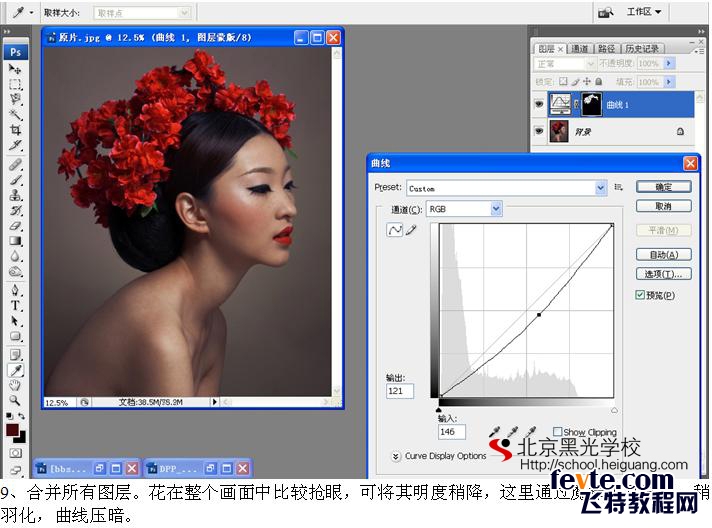Pick the black point eyedropper in Curves
Screen dimensions: 712x528
point(494,432)
